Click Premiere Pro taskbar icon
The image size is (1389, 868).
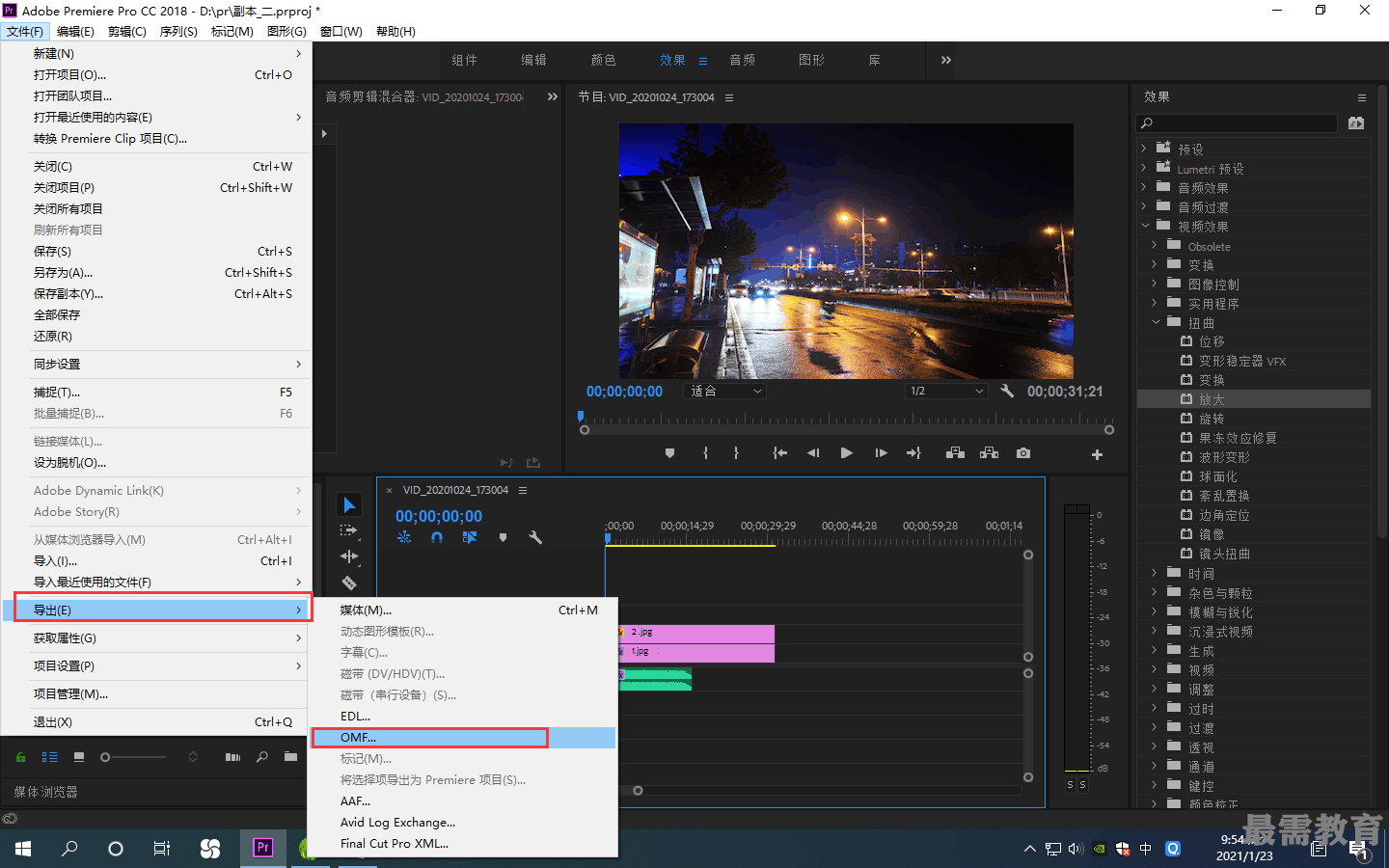[262, 848]
